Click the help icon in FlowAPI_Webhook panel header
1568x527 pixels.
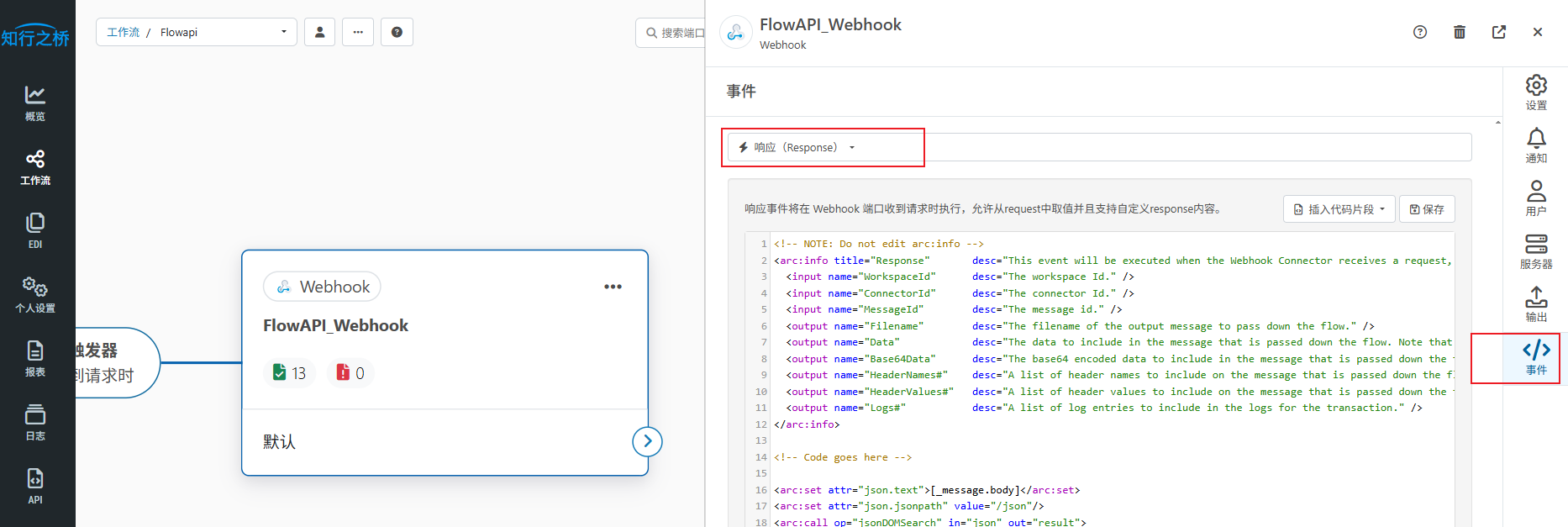coord(1420,32)
